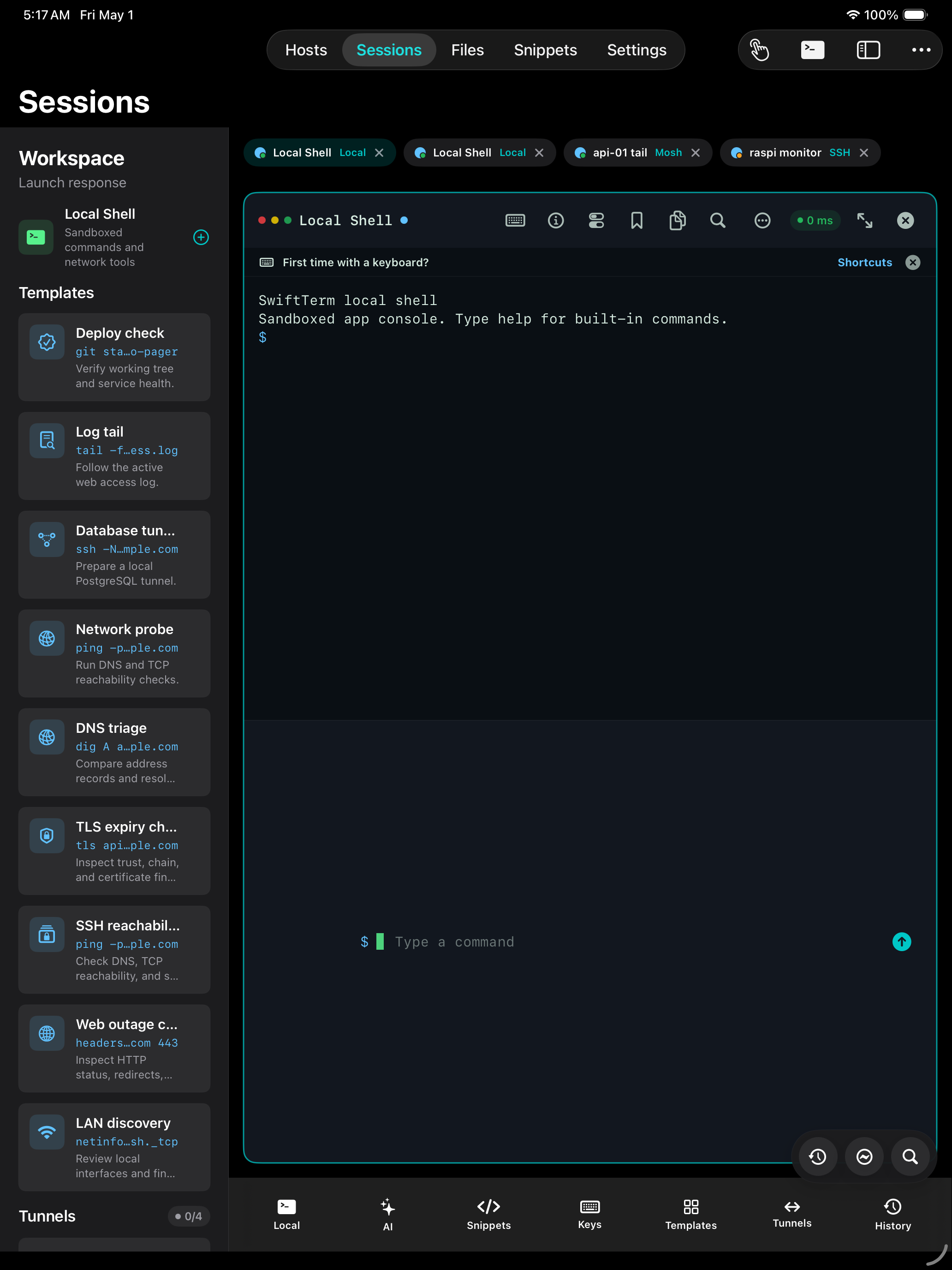Click the Web outage globe icon
The height and width of the screenshot is (1270, 952).
click(47, 1033)
